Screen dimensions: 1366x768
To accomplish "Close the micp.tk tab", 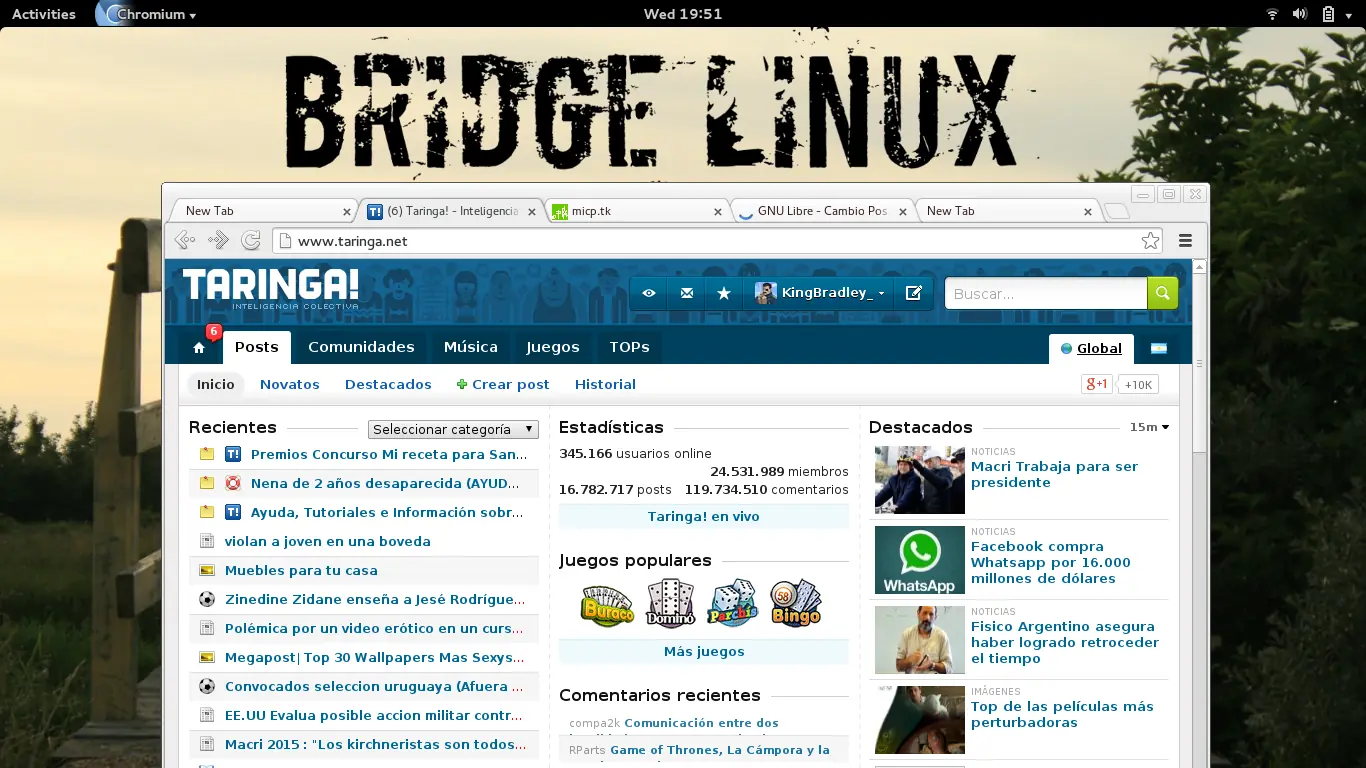I will tap(718, 212).
